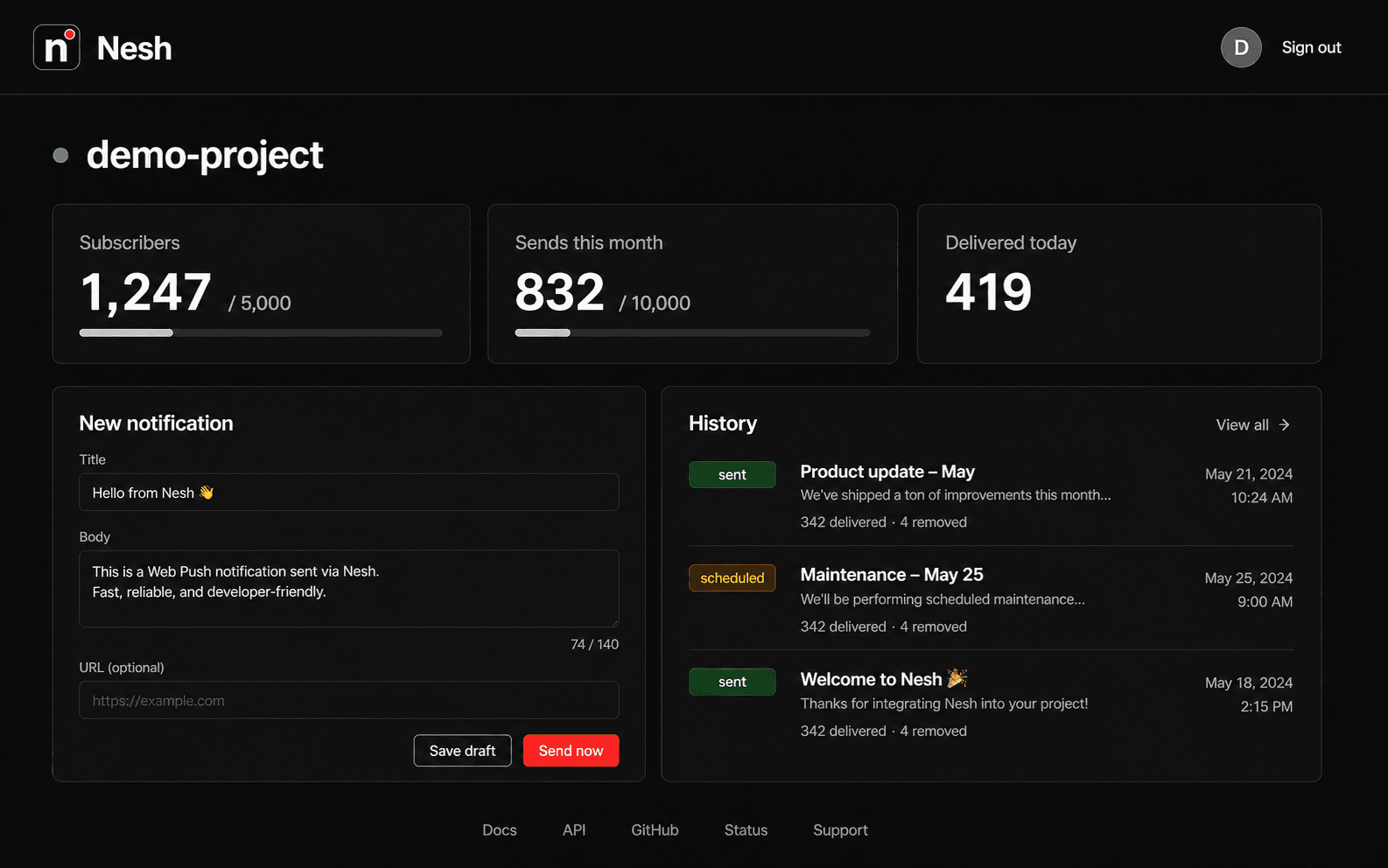Open the Support footer link
This screenshot has width=1388, height=868.
(840, 829)
